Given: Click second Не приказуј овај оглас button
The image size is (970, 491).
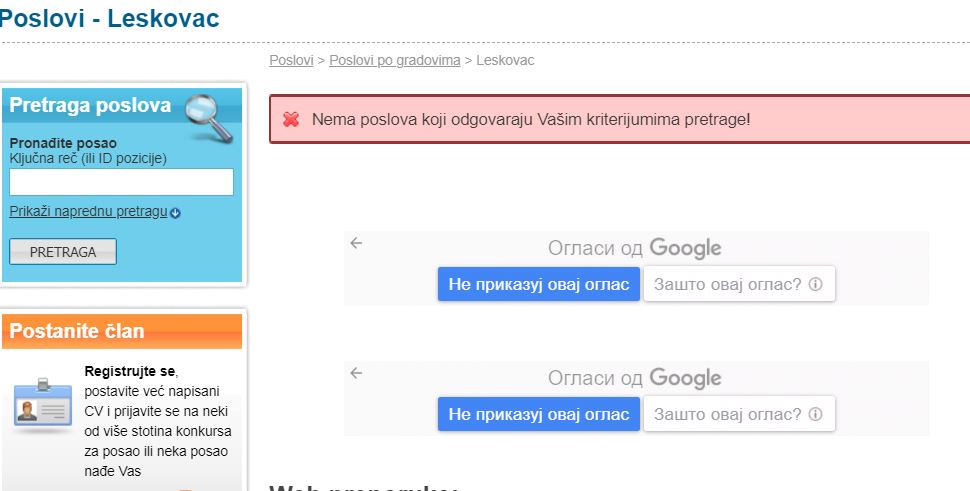Looking at the screenshot, I should (x=538, y=414).
